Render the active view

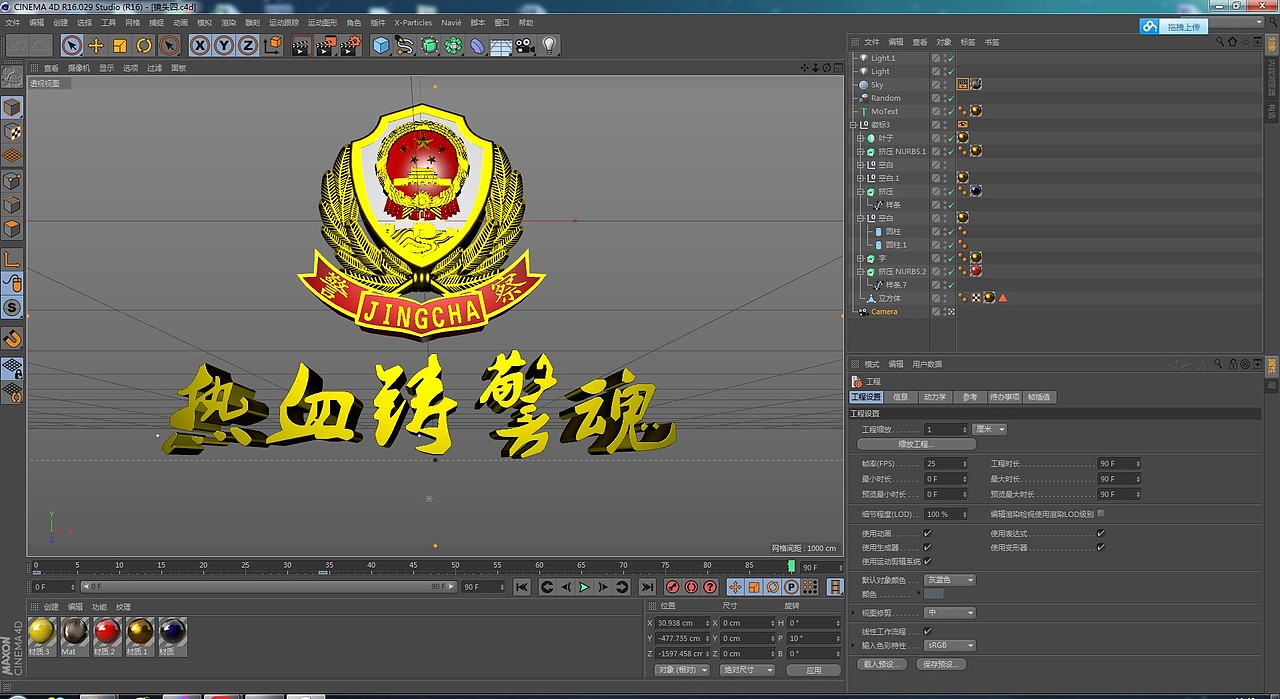301,45
